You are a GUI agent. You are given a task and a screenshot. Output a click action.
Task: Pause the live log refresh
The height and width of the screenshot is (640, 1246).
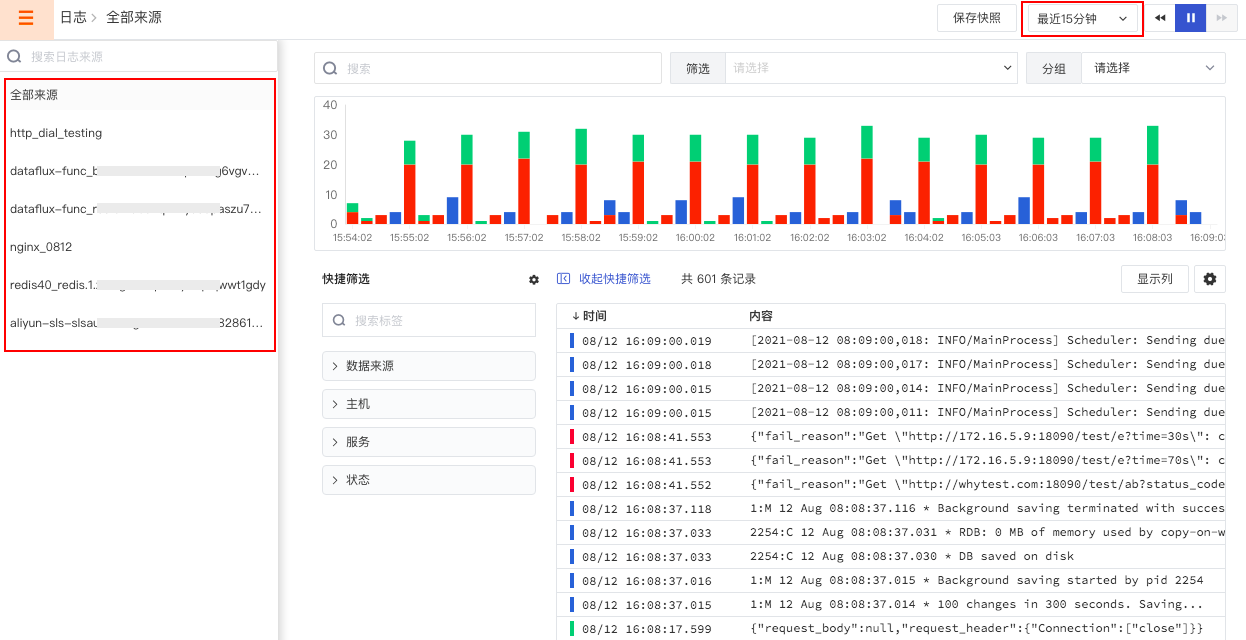pyautogui.click(x=1191, y=18)
